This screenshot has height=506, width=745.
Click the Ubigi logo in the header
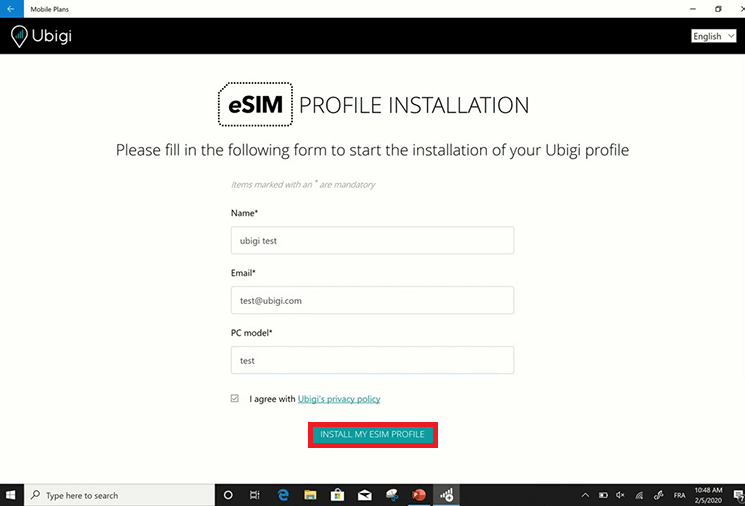(41, 36)
